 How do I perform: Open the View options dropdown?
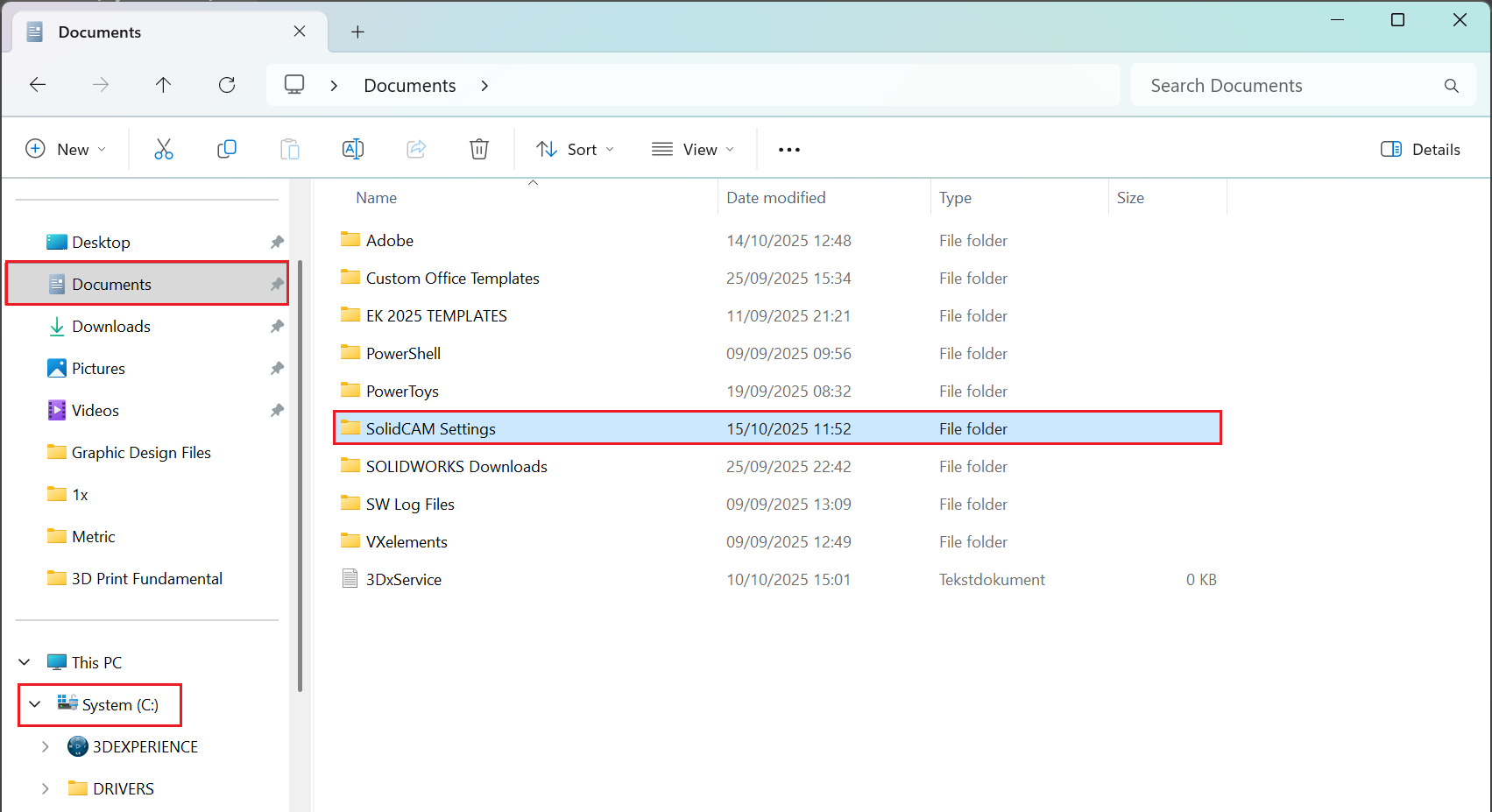(x=693, y=149)
